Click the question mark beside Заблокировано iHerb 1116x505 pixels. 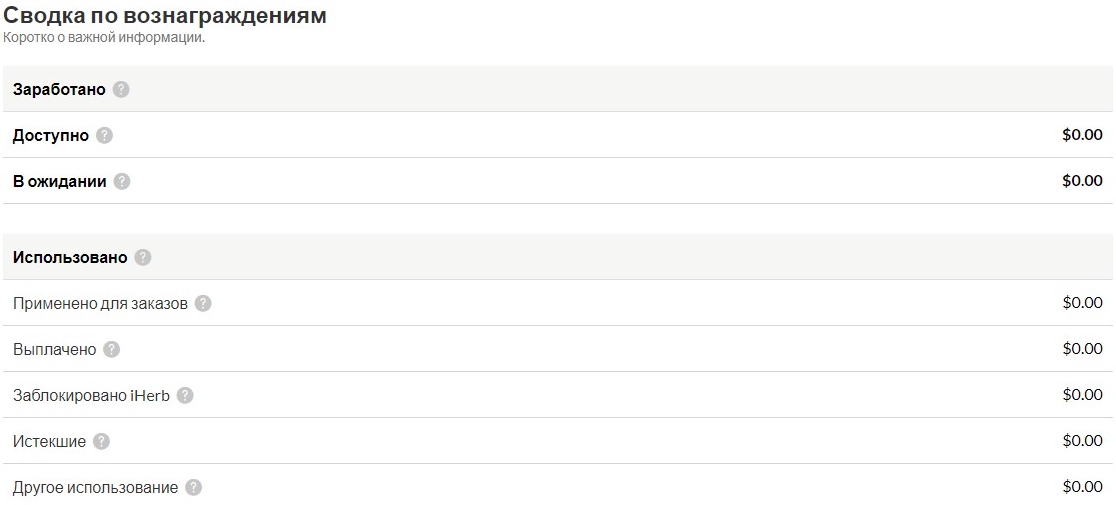[x=184, y=395]
